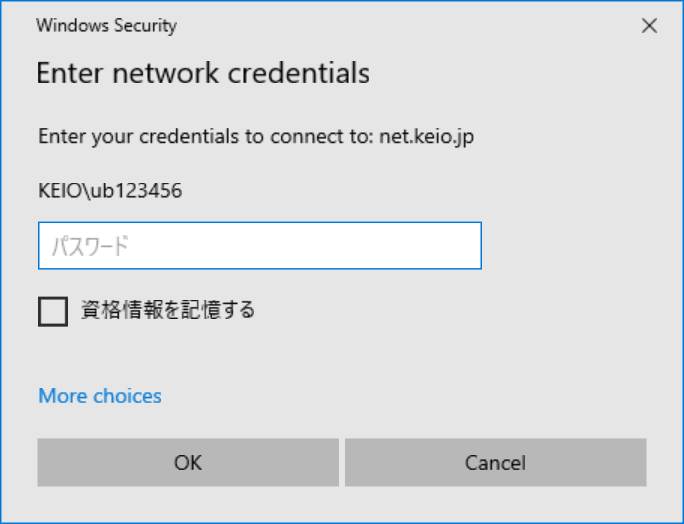The height and width of the screenshot is (524, 684).
Task: Click the net.keio.jp connection message
Action: pyautogui.click(x=255, y=136)
